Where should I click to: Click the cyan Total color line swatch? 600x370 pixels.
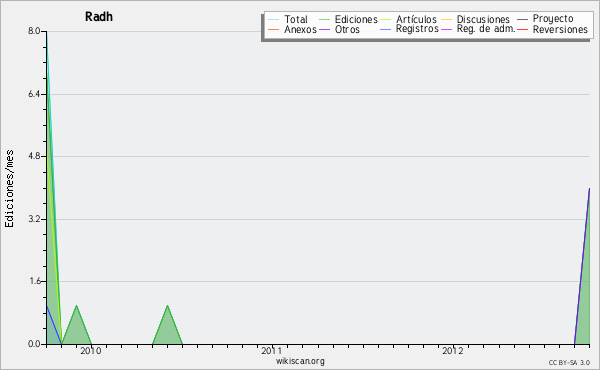[x=274, y=20]
